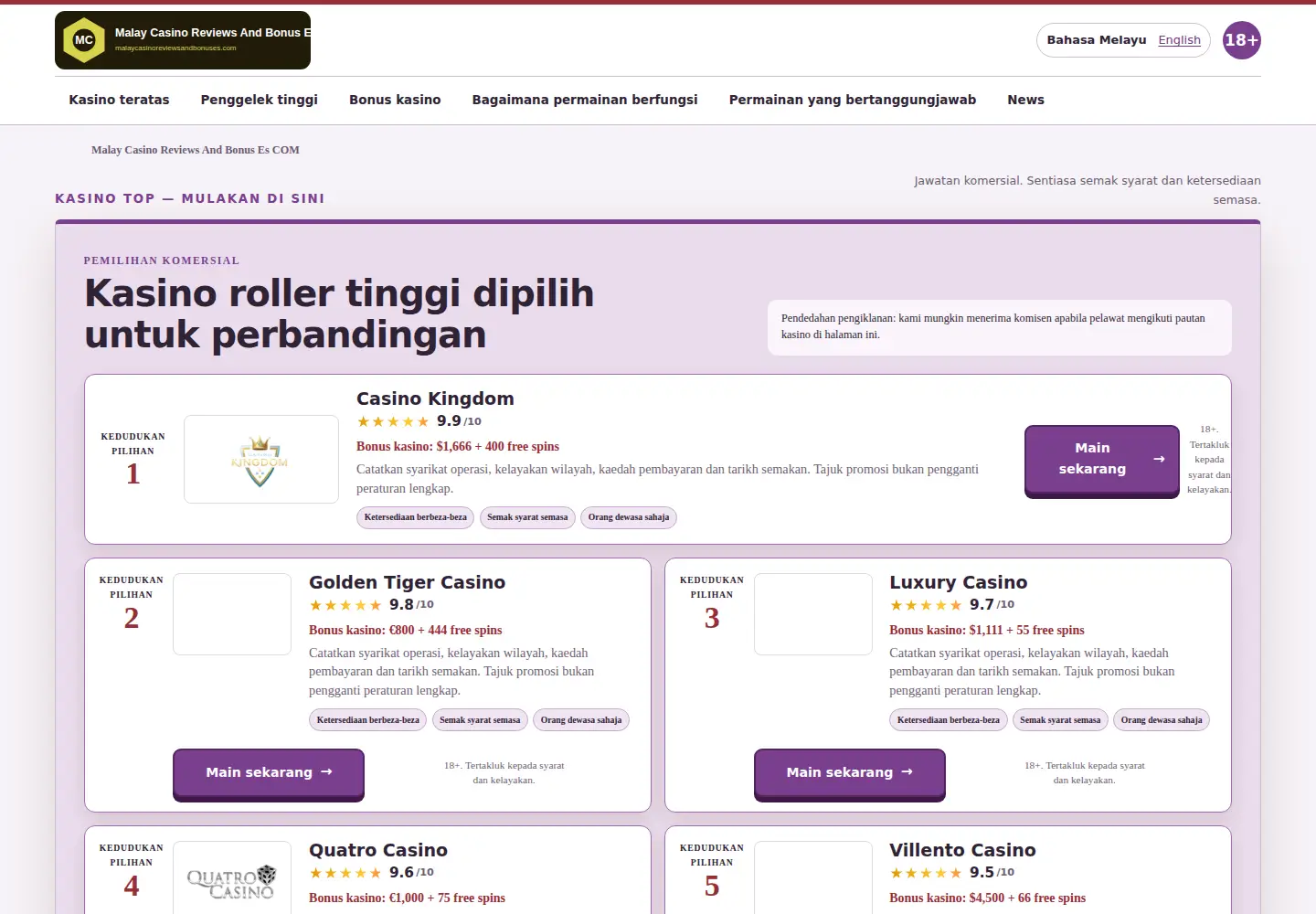Open the Casino Kingdom logo thumbnail
This screenshot has width=1316, height=914.
[x=261, y=460]
